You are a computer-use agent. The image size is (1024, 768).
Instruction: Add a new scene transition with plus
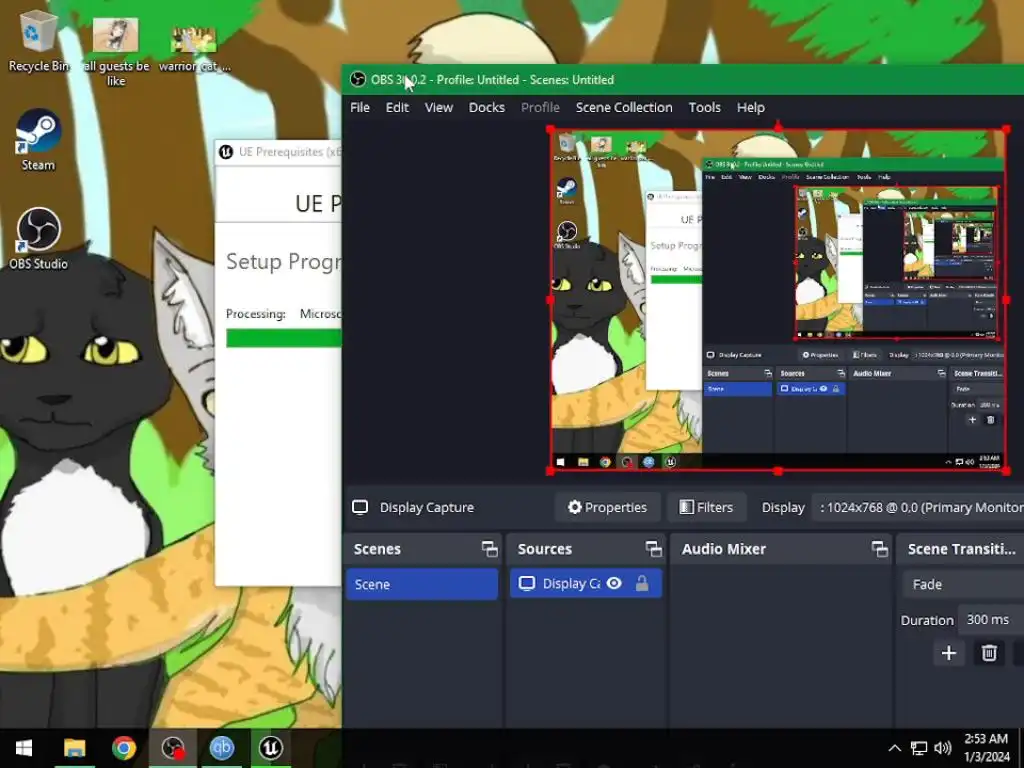click(x=949, y=653)
